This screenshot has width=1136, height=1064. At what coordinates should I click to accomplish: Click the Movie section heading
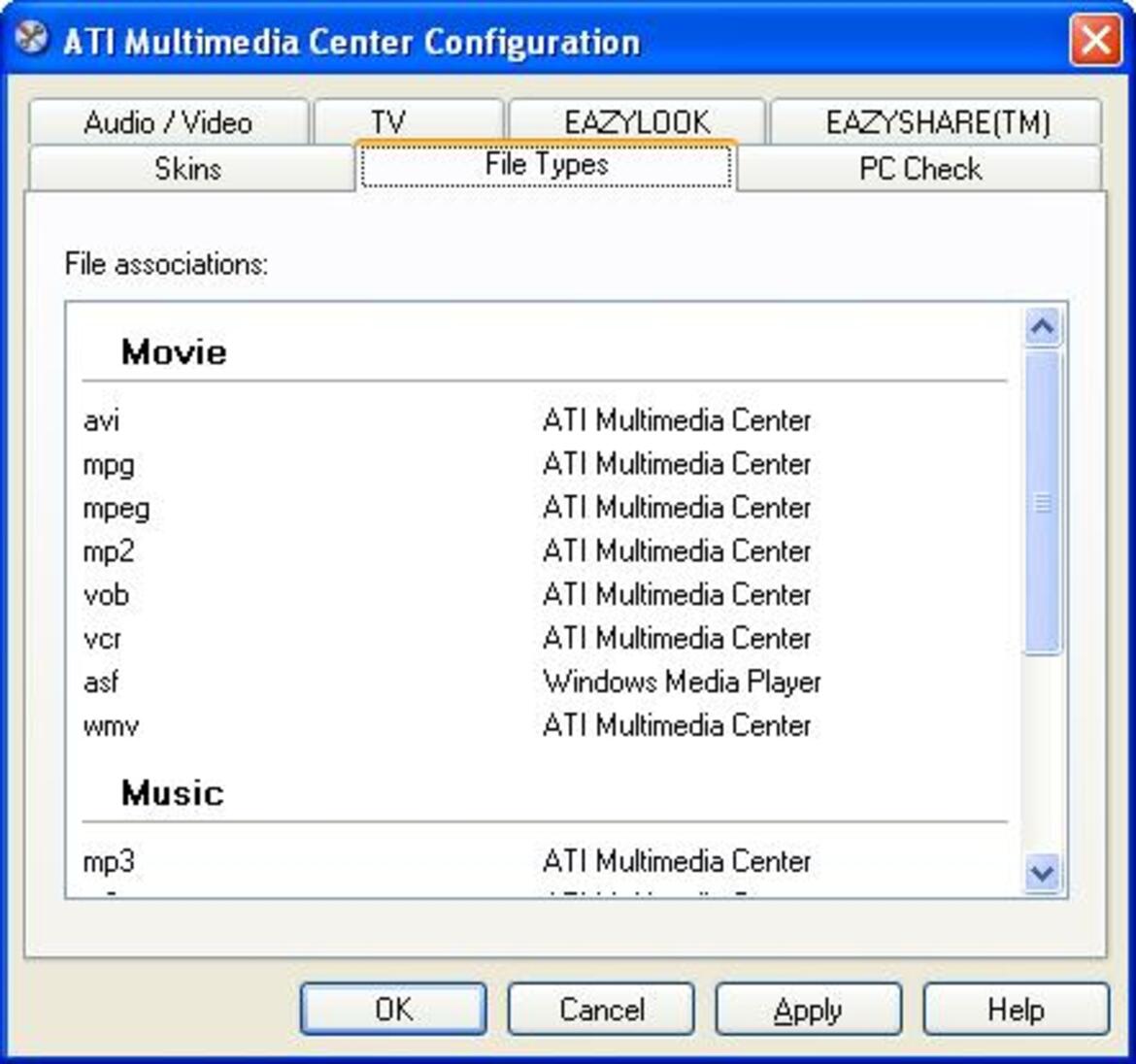click(x=174, y=352)
